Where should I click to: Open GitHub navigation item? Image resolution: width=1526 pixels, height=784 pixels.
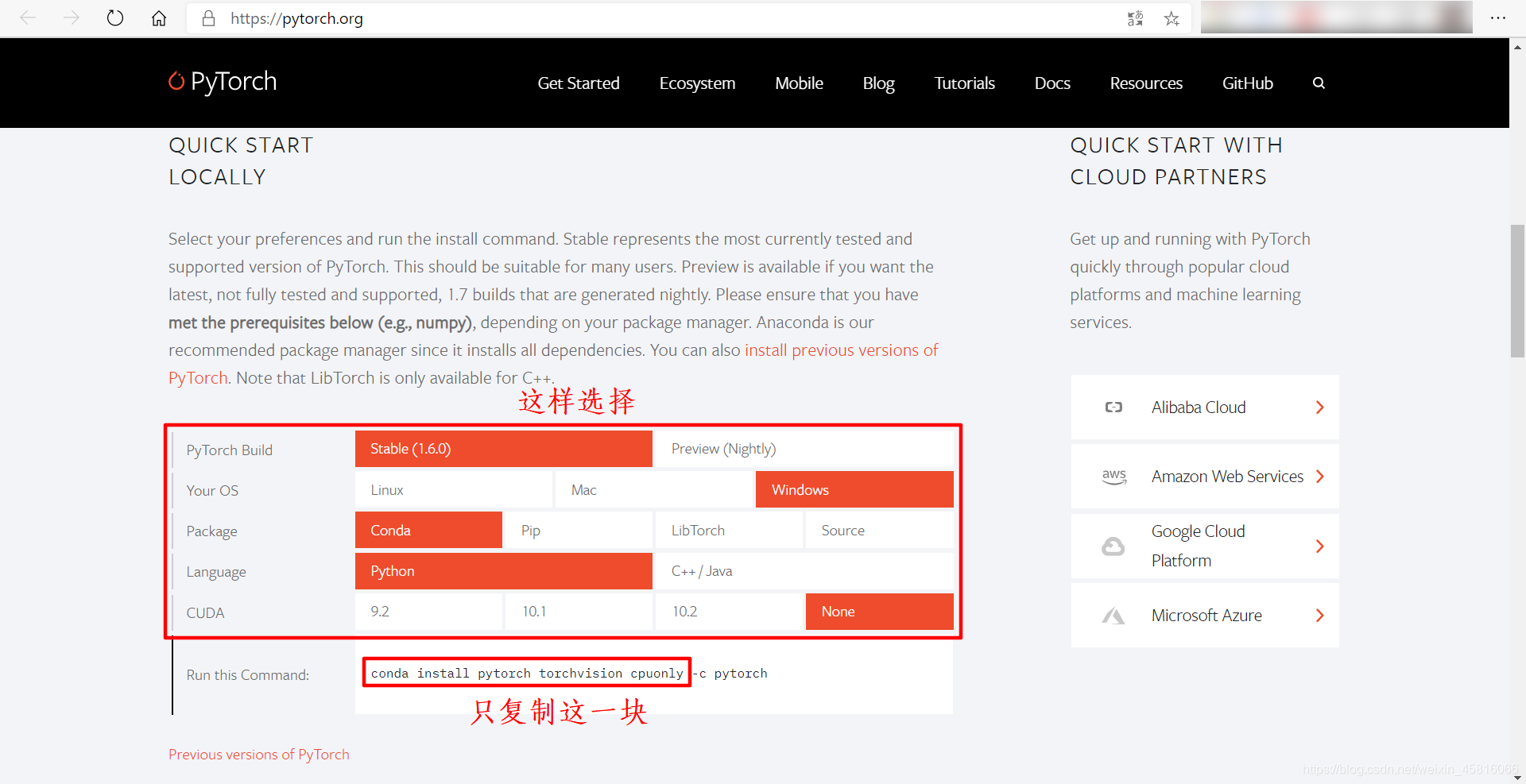[x=1248, y=83]
